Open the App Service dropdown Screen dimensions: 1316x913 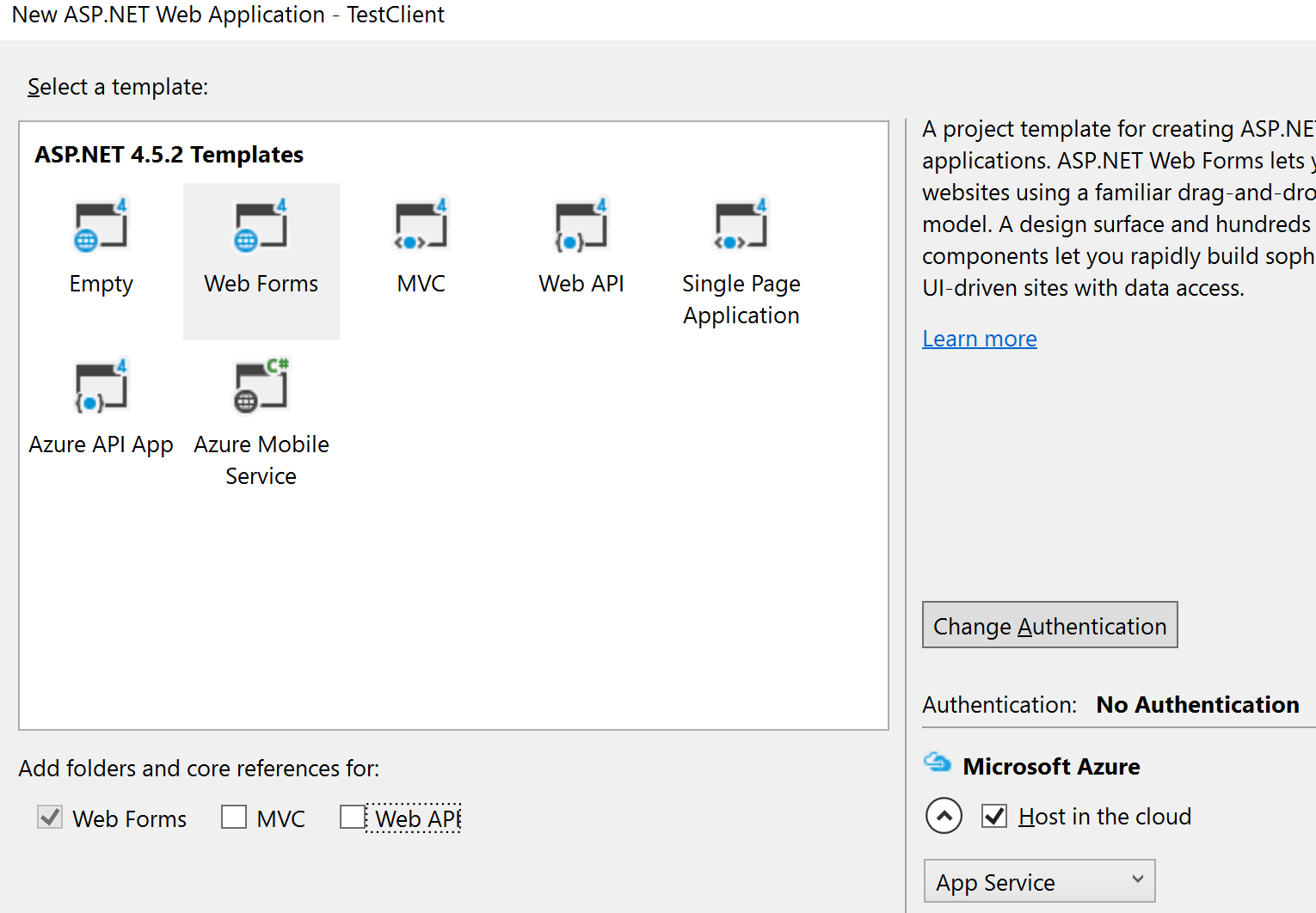click(x=1039, y=881)
